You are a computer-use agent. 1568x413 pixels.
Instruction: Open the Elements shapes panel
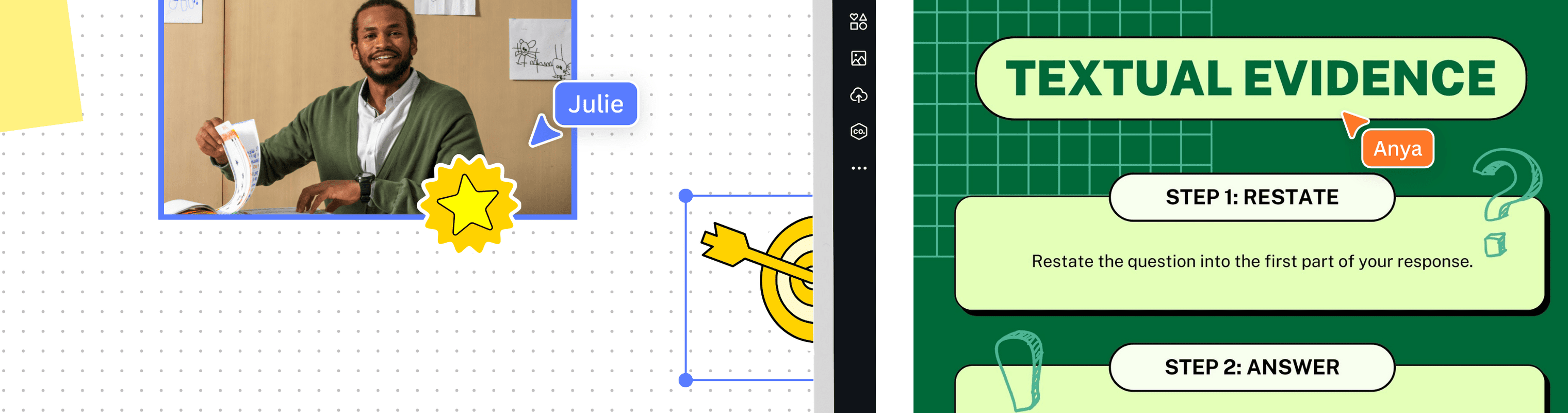(x=858, y=22)
